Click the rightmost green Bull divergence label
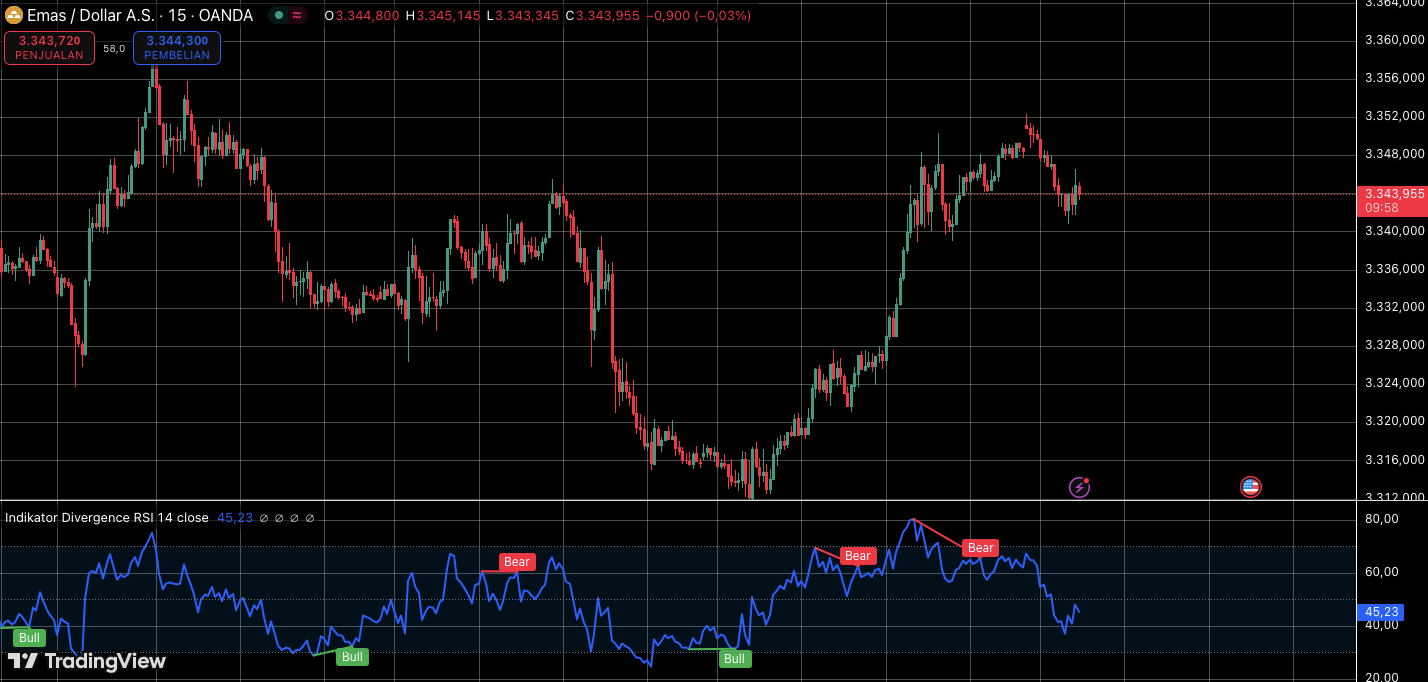Image resolution: width=1428 pixels, height=682 pixels. [734, 659]
